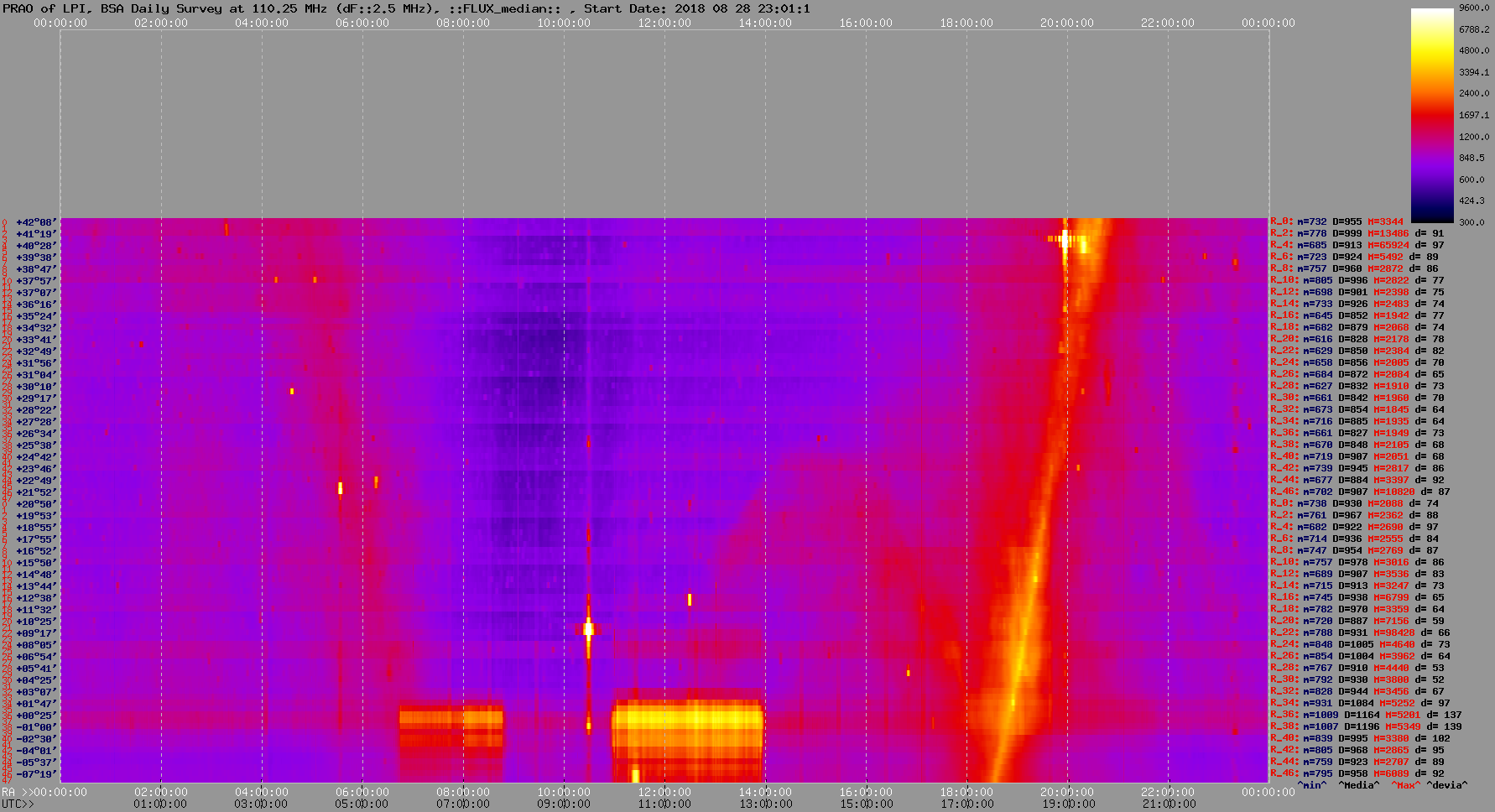
Task: Click the '^min^' column legend
Action: pos(1312,786)
